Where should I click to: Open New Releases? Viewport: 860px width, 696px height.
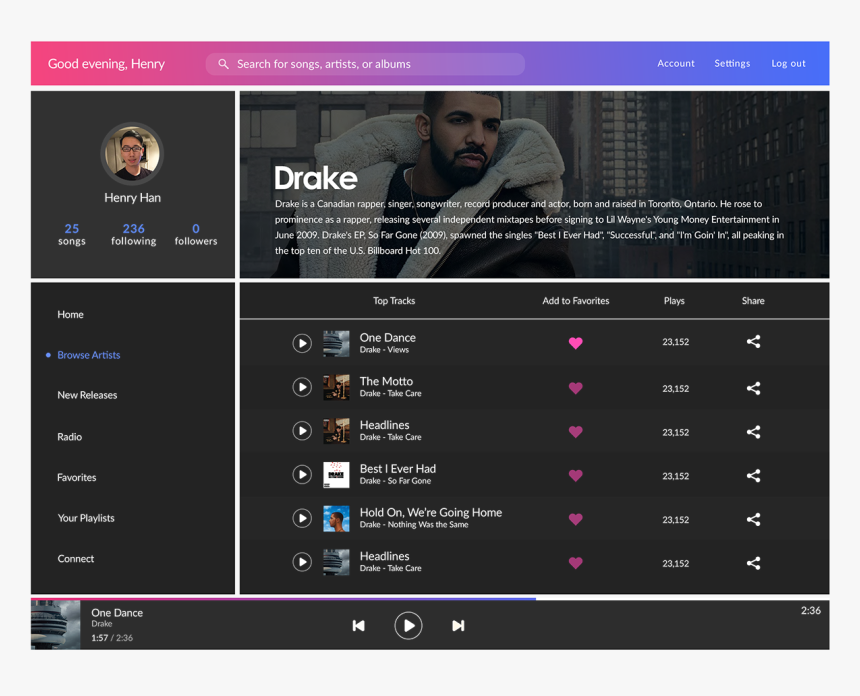87,395
